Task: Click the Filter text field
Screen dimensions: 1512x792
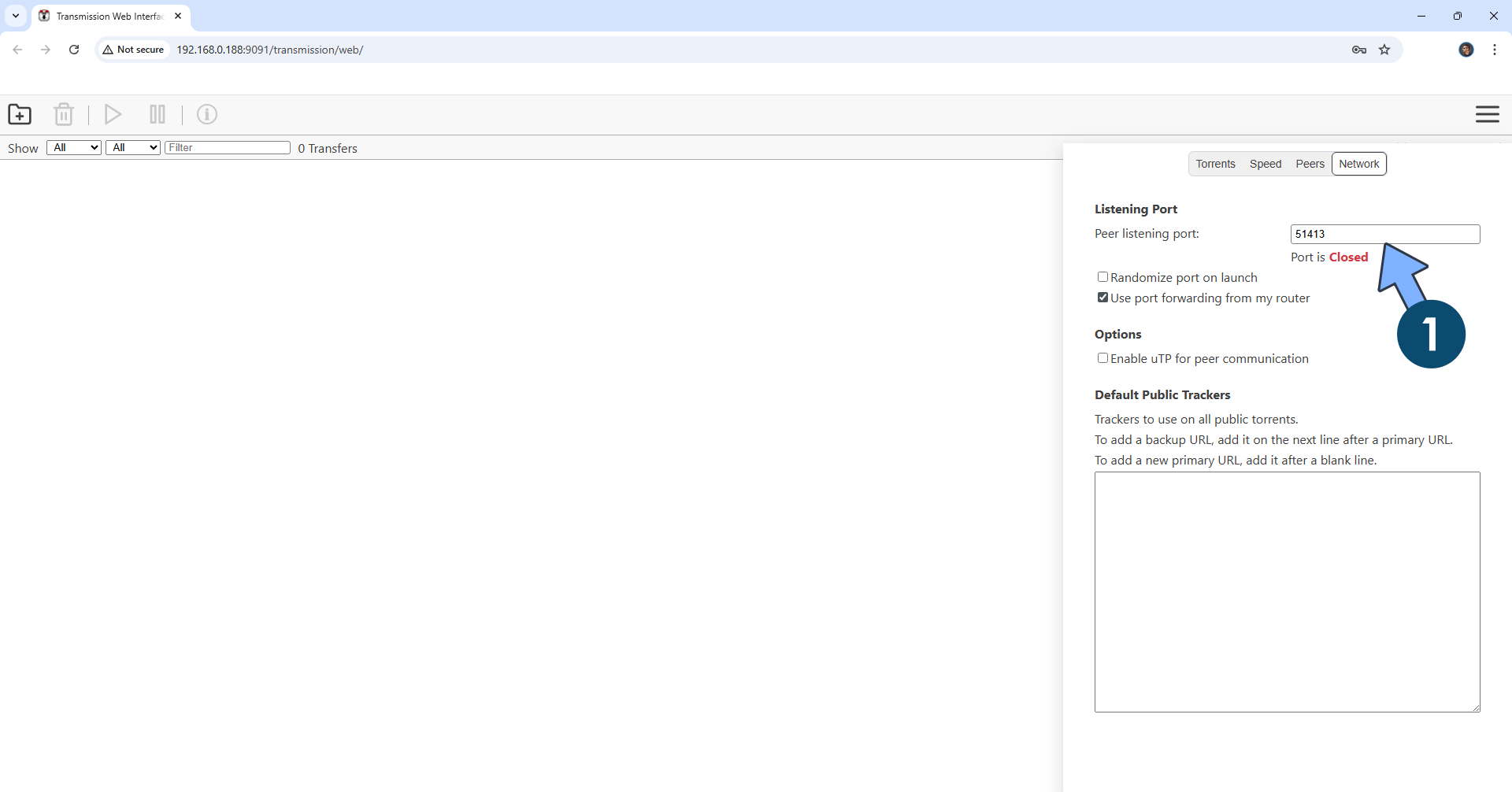Action: (228, 147)
